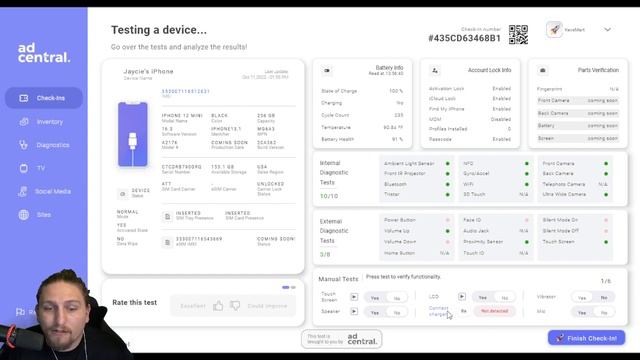Click the Sites globe icon
This screenshot has height=360, width=640.
pos(24,214)
